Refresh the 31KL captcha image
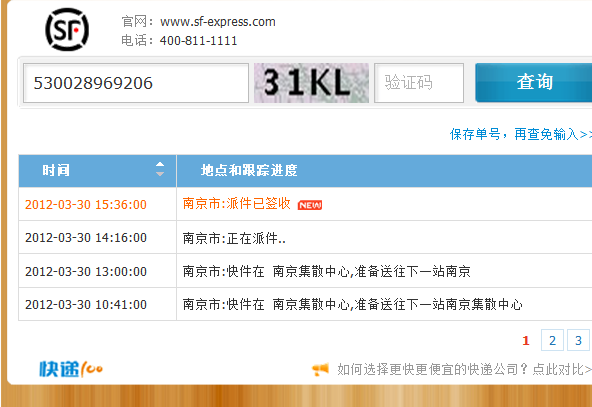This screenshot has width=592, height=407. pos(311,83)
